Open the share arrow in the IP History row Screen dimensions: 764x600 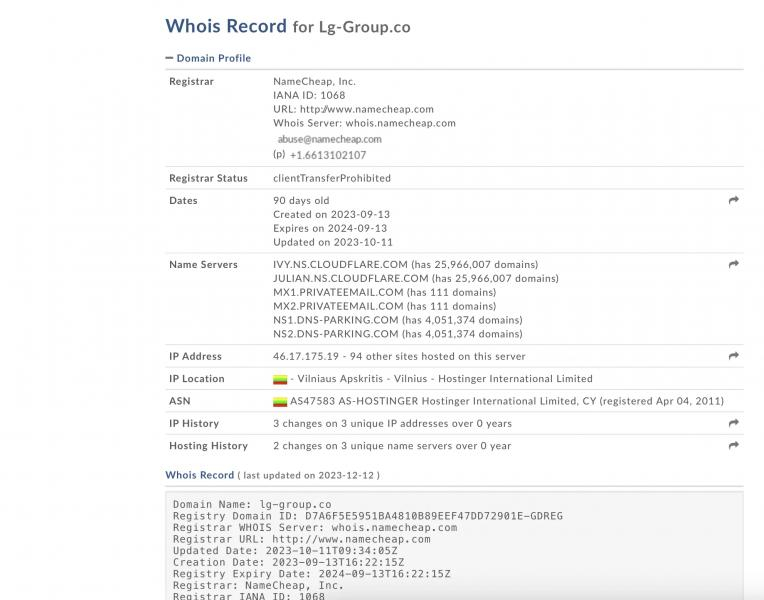click(x=733, y=423)
